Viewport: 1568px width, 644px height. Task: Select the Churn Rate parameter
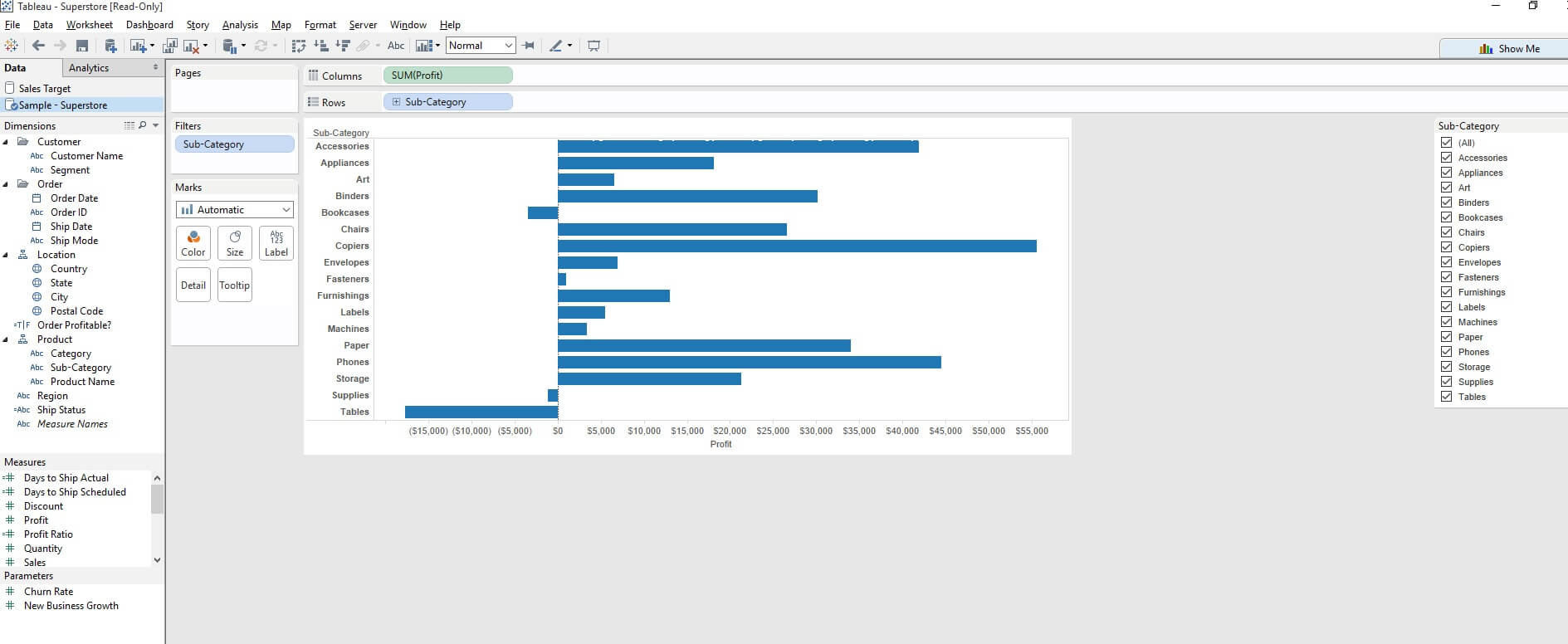[48, 592]
